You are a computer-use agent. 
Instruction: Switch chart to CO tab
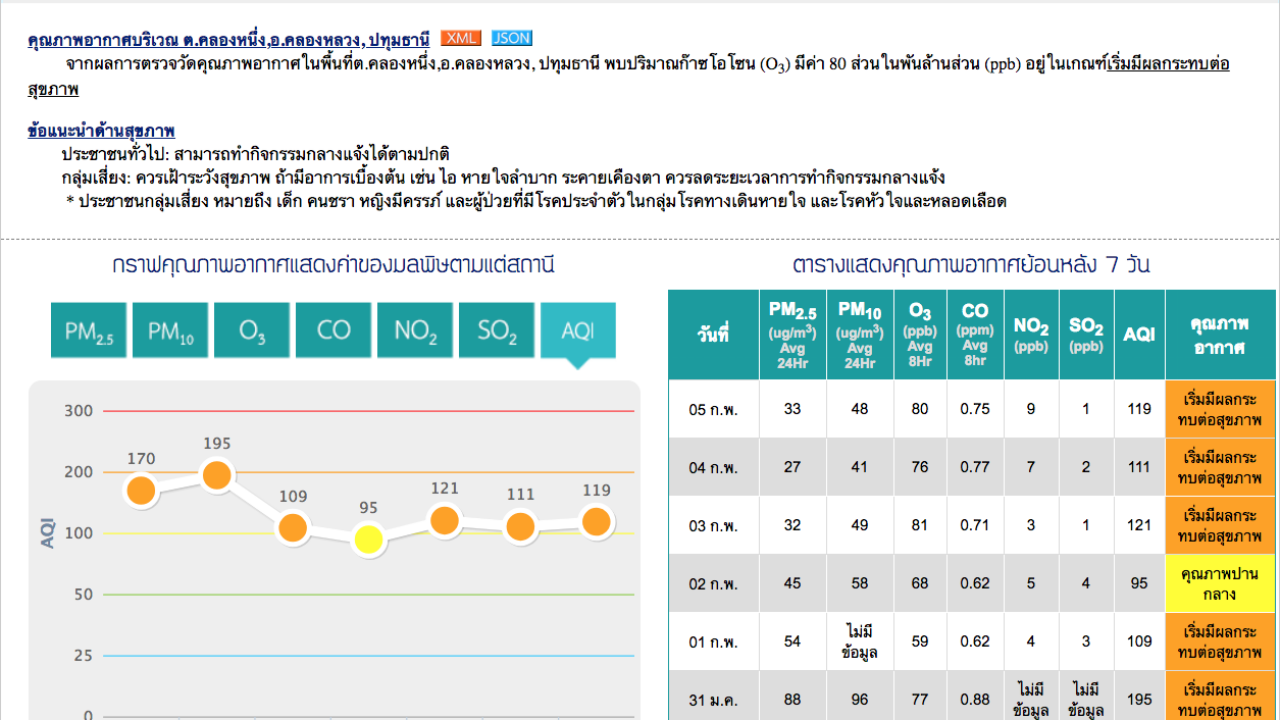tap(333, 331)
